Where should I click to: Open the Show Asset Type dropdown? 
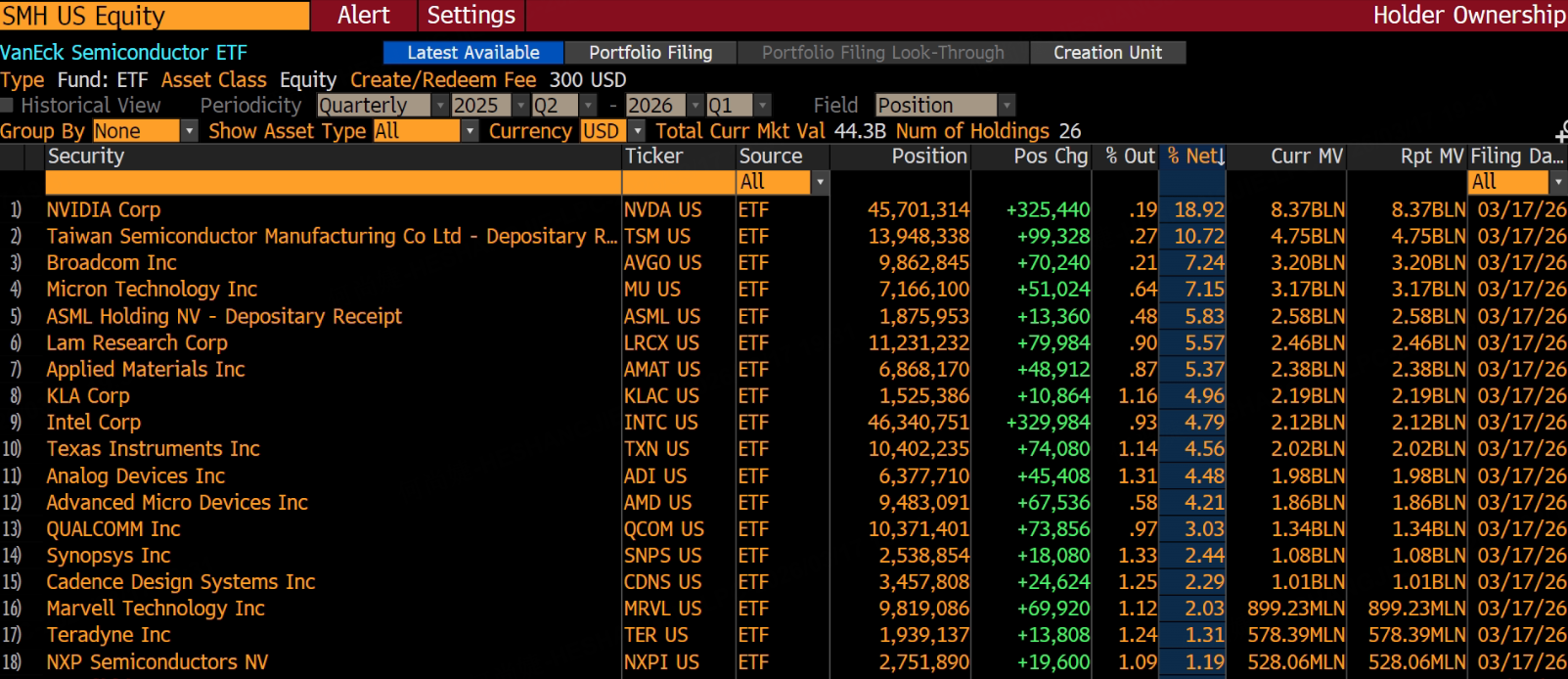[x=470, y=131]
